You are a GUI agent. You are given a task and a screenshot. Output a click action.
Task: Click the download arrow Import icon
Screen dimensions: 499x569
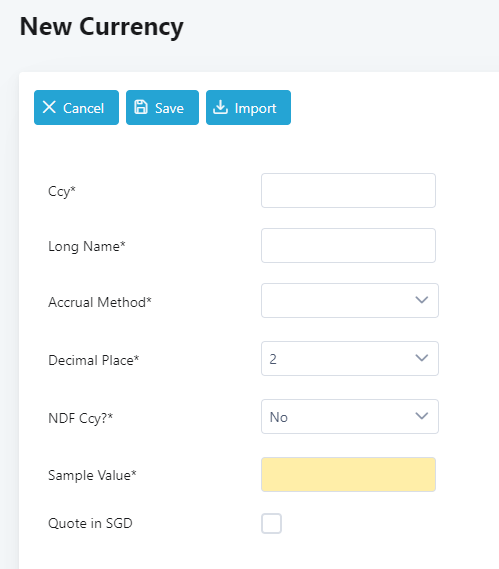(x=220, y=107)
